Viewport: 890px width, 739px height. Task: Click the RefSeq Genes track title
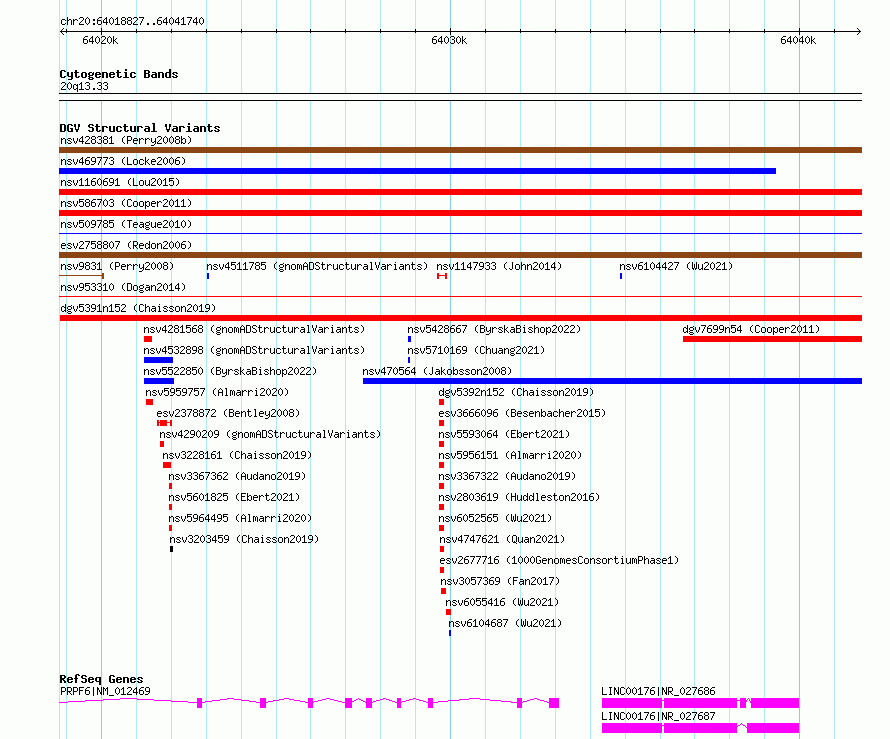tap(101, 679)
